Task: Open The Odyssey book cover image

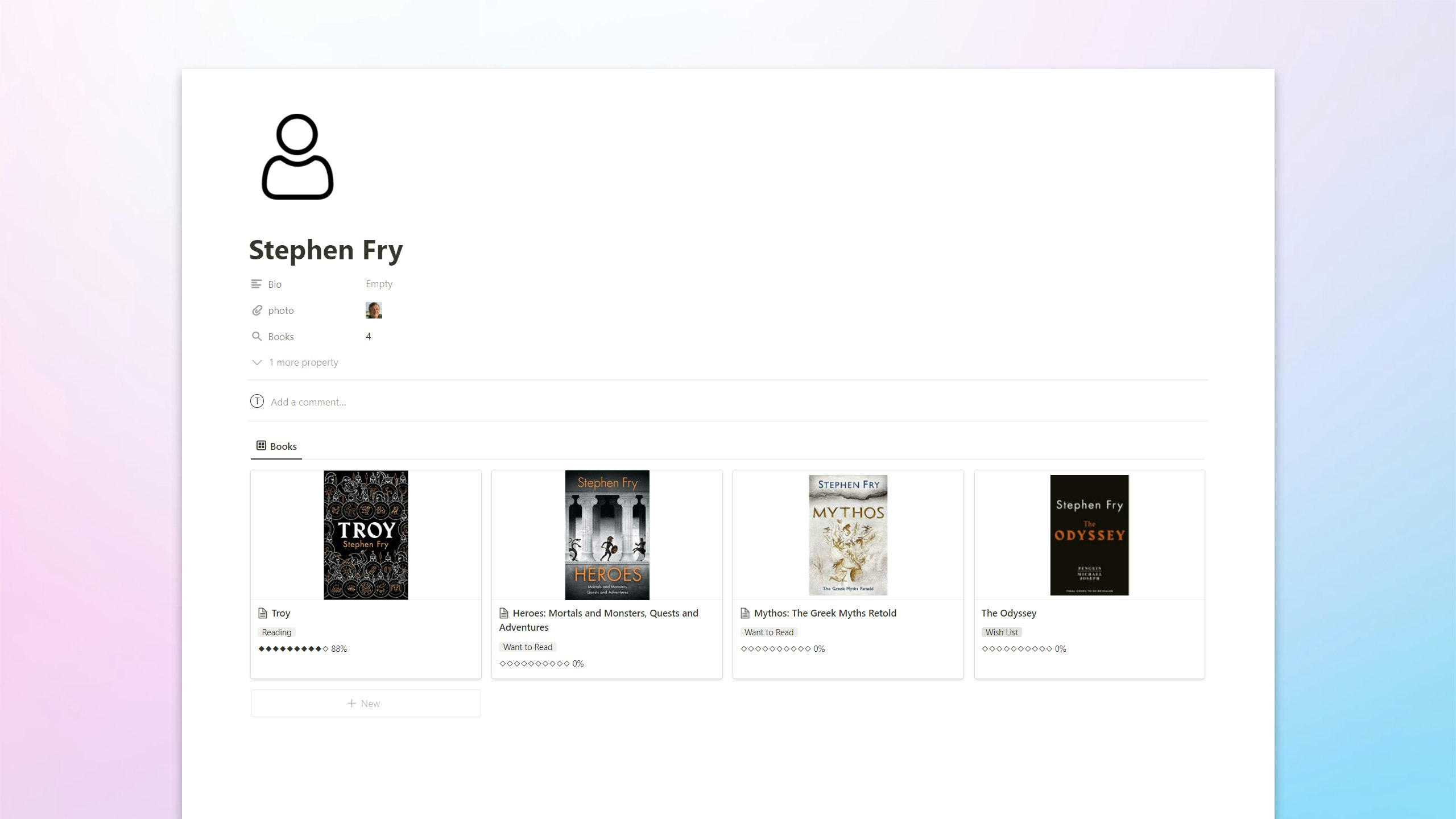Action: click(x=1089, y=535)
